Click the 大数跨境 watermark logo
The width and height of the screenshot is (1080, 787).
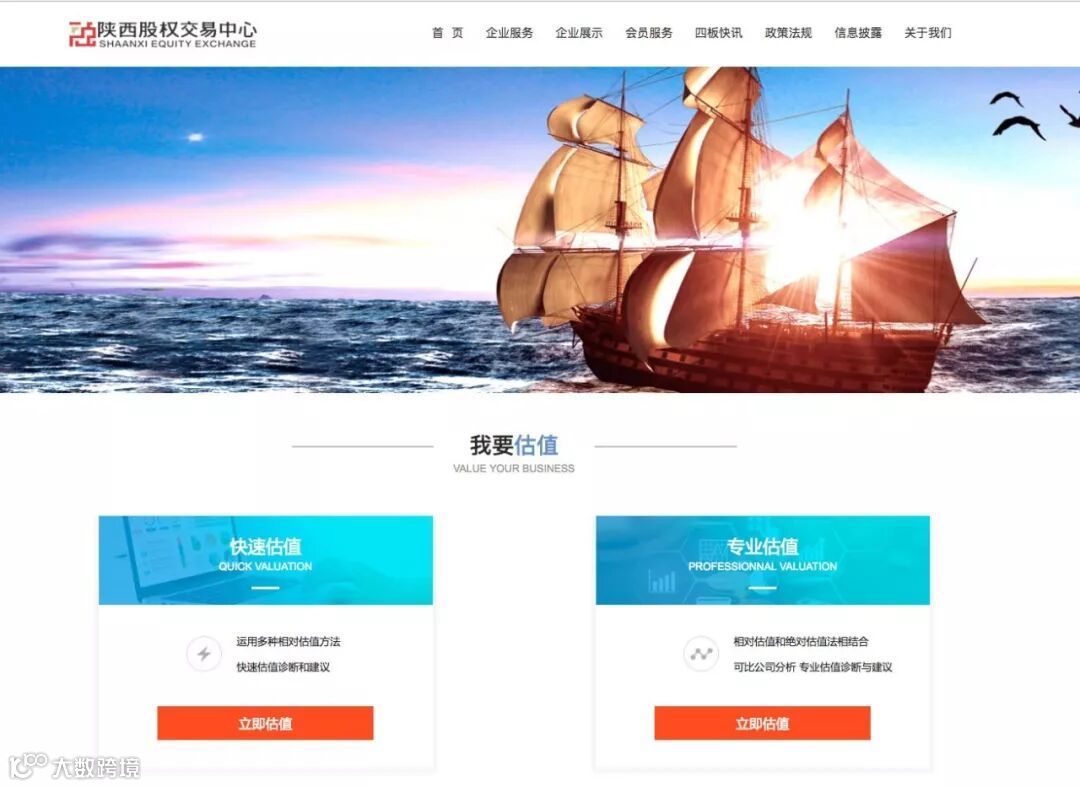pyautogui.click(x=74, y=766)
